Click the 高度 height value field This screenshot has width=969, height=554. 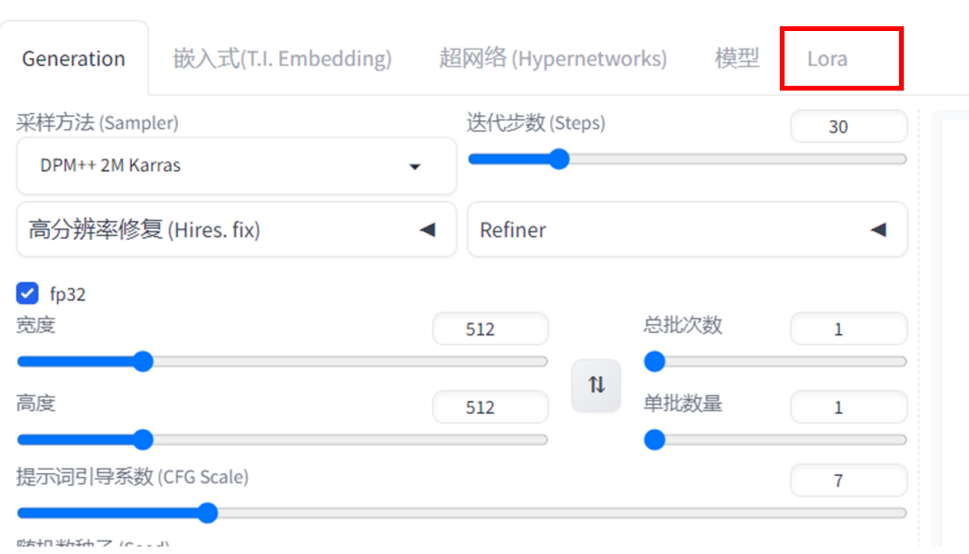coord(490,407)
